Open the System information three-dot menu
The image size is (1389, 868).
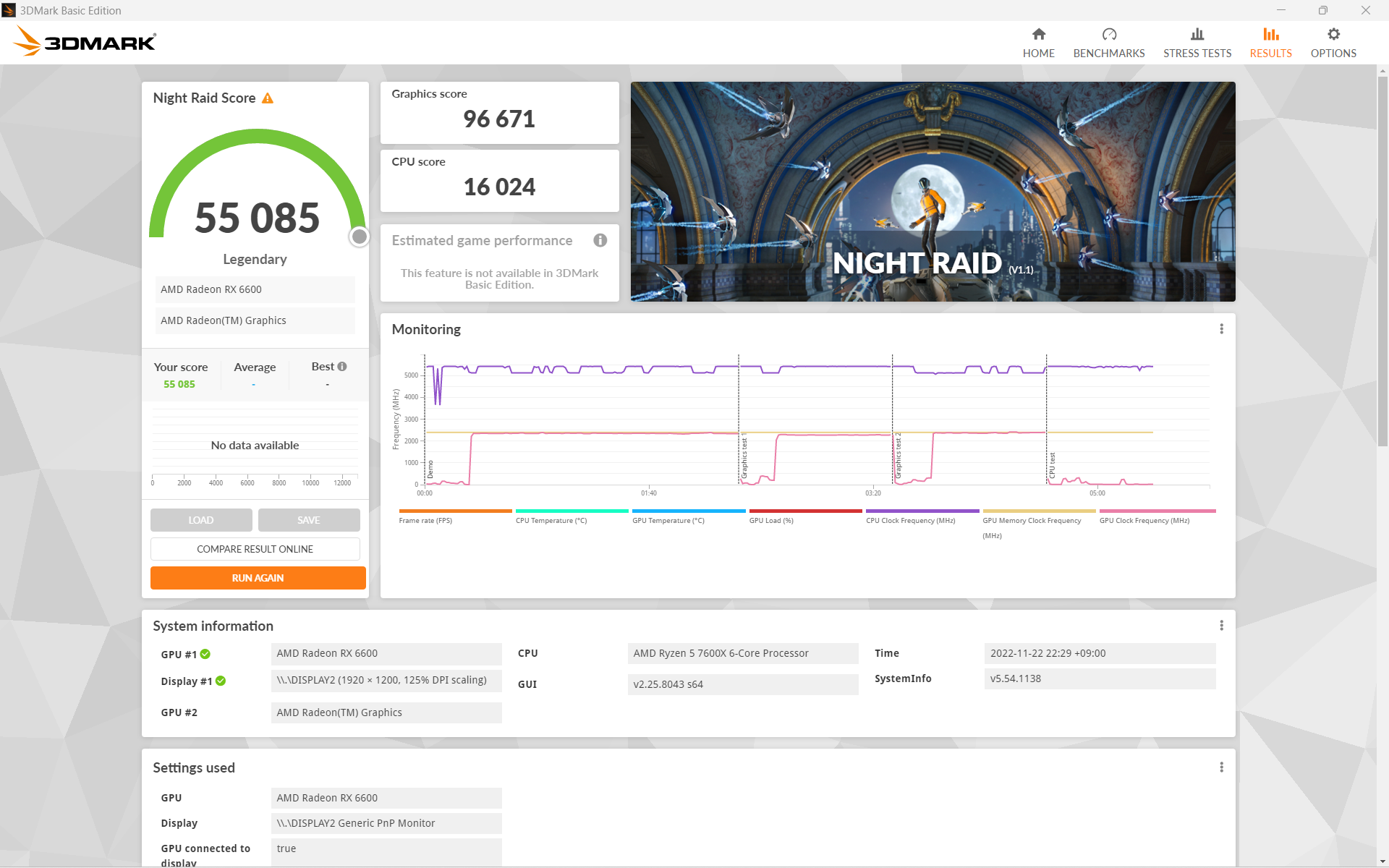click(x=1221, y=626)
